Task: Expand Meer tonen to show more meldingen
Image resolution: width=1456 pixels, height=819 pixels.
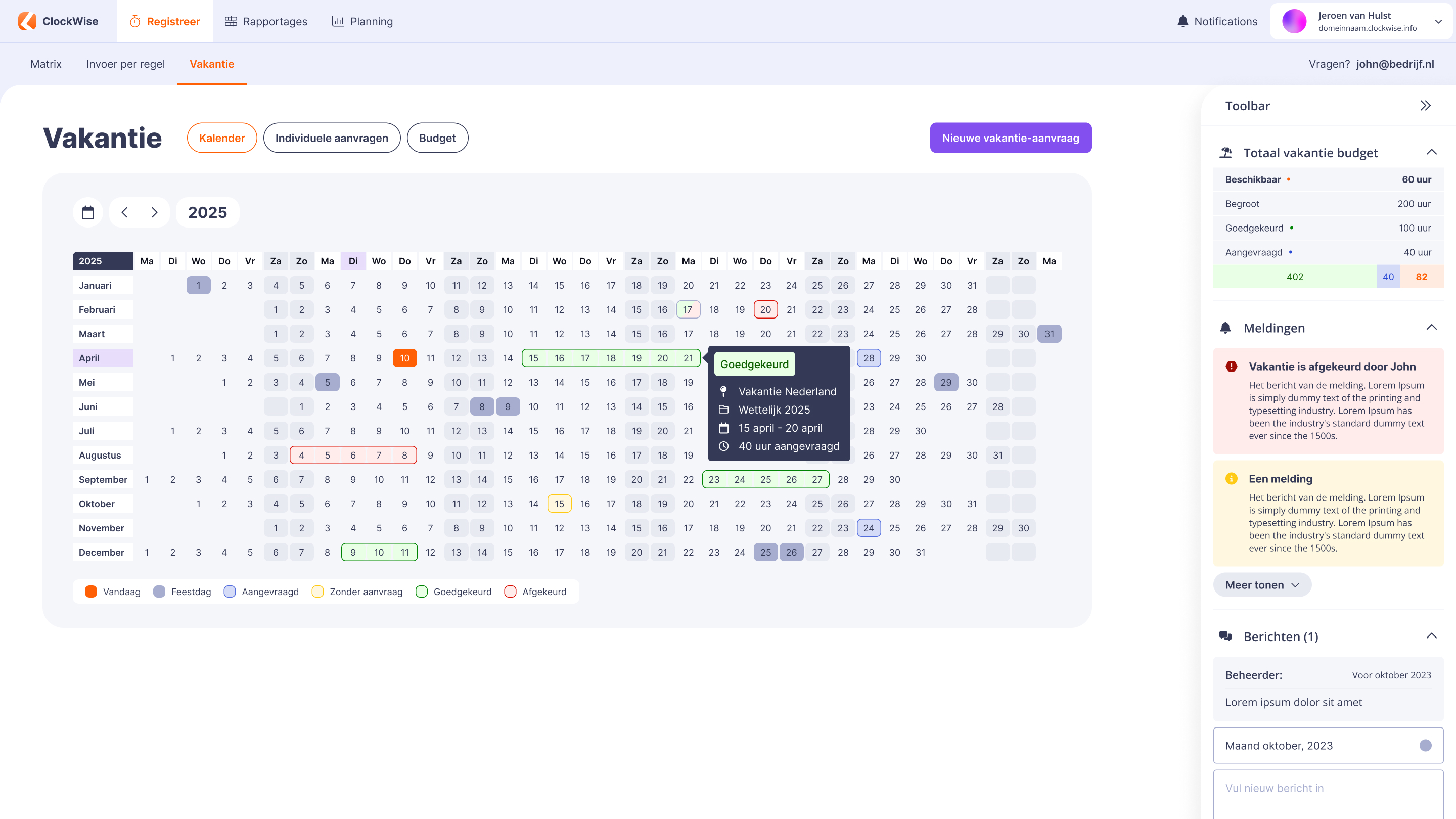Action: click(1261, 585)
